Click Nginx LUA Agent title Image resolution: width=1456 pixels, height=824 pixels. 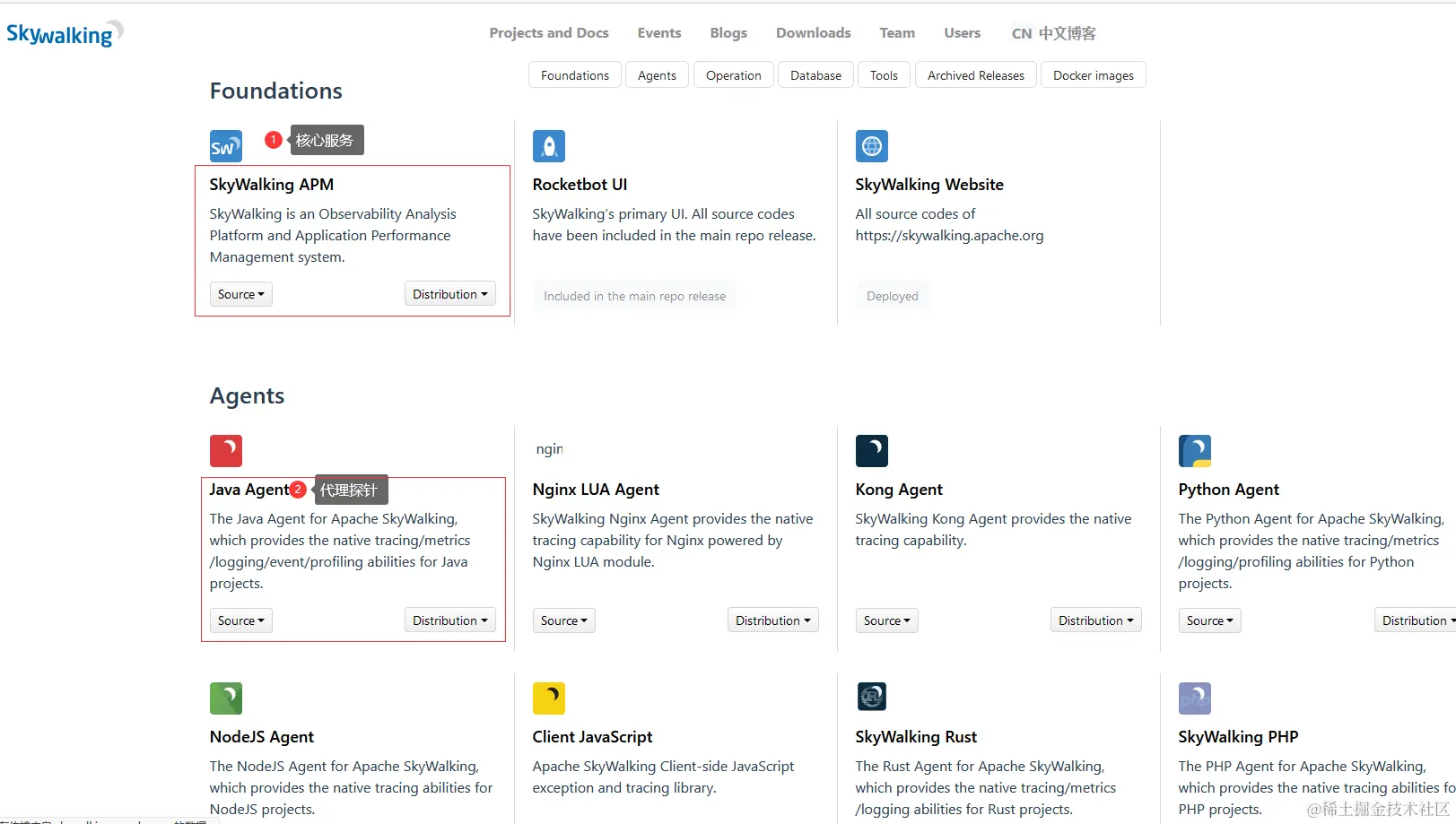pos(596,490)
